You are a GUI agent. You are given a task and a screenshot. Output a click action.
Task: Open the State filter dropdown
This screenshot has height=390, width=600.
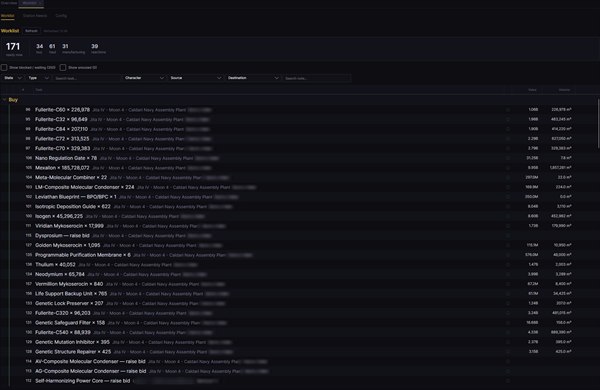click(x=13, y=78)
